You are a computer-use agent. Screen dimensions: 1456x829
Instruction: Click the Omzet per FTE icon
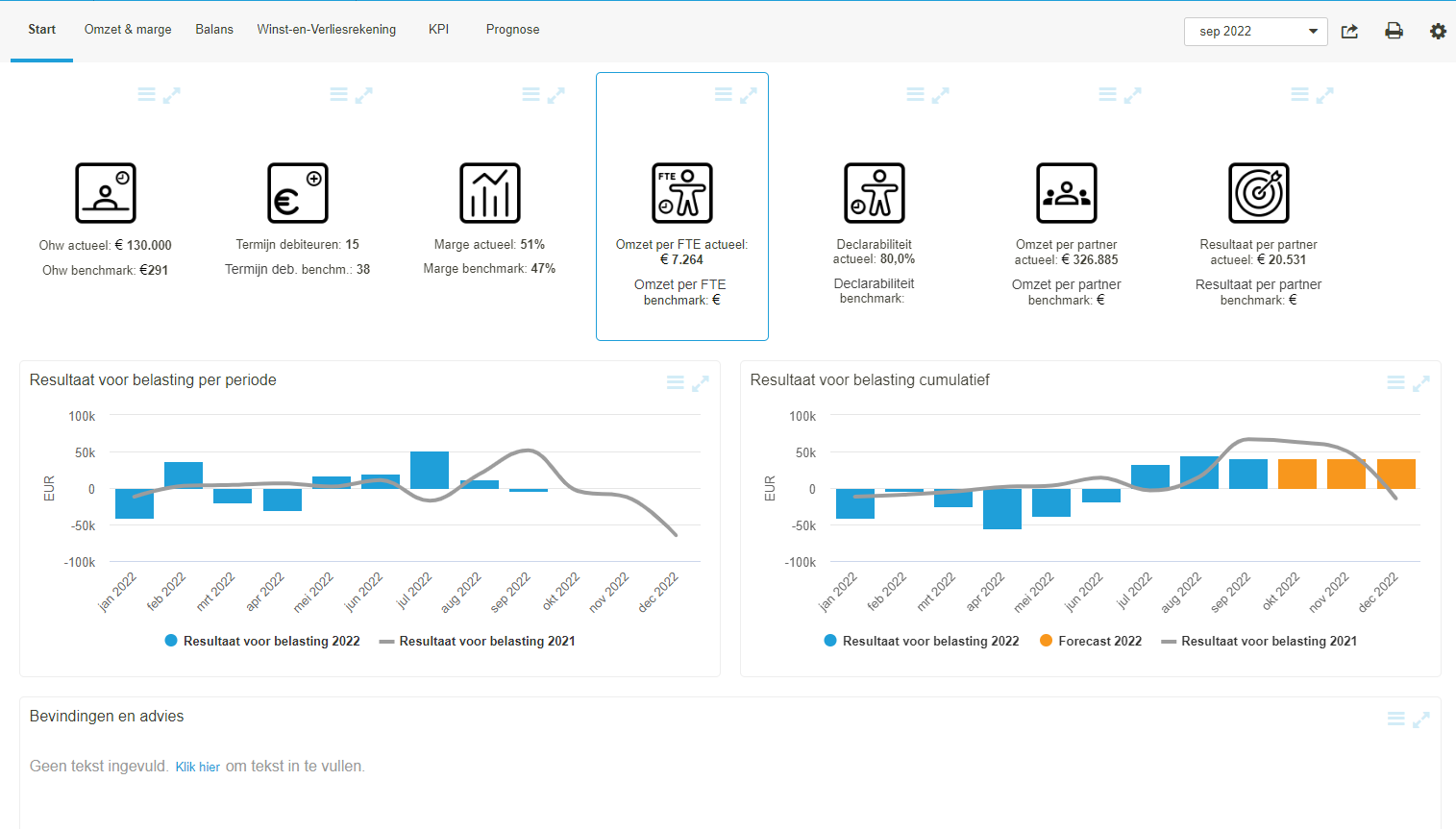[682, 192]
